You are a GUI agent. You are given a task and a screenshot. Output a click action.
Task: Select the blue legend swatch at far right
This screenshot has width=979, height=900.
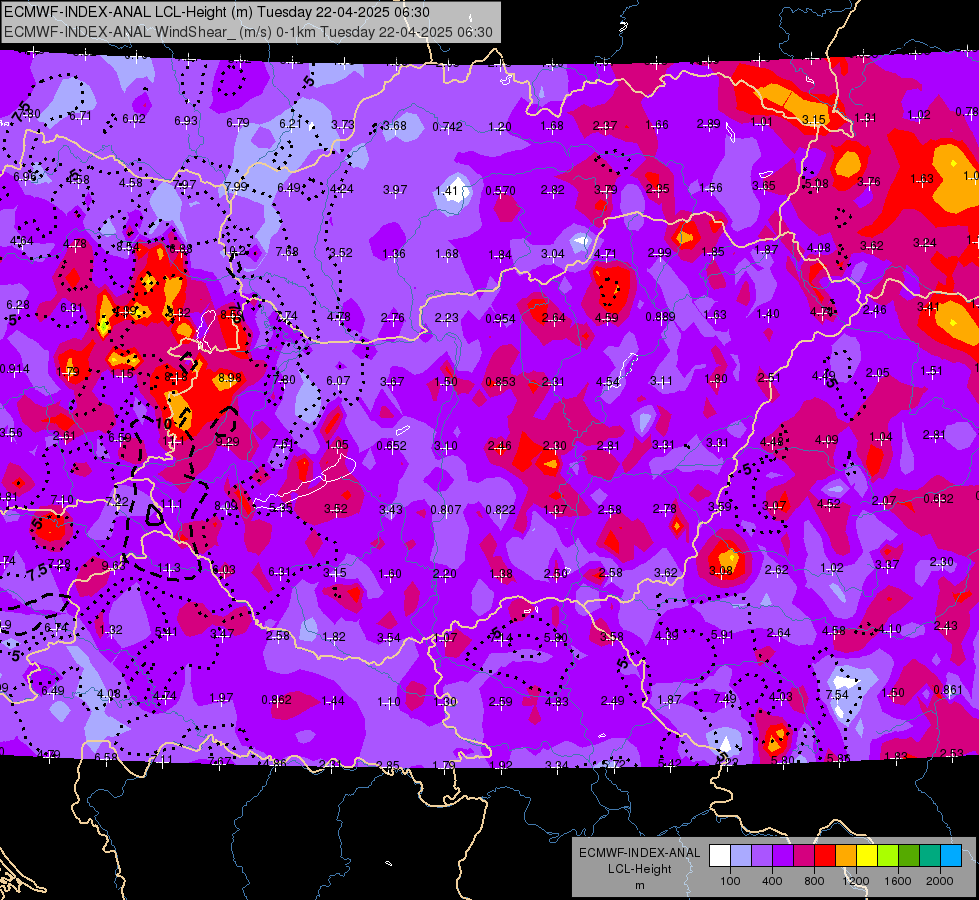point(950,856)
